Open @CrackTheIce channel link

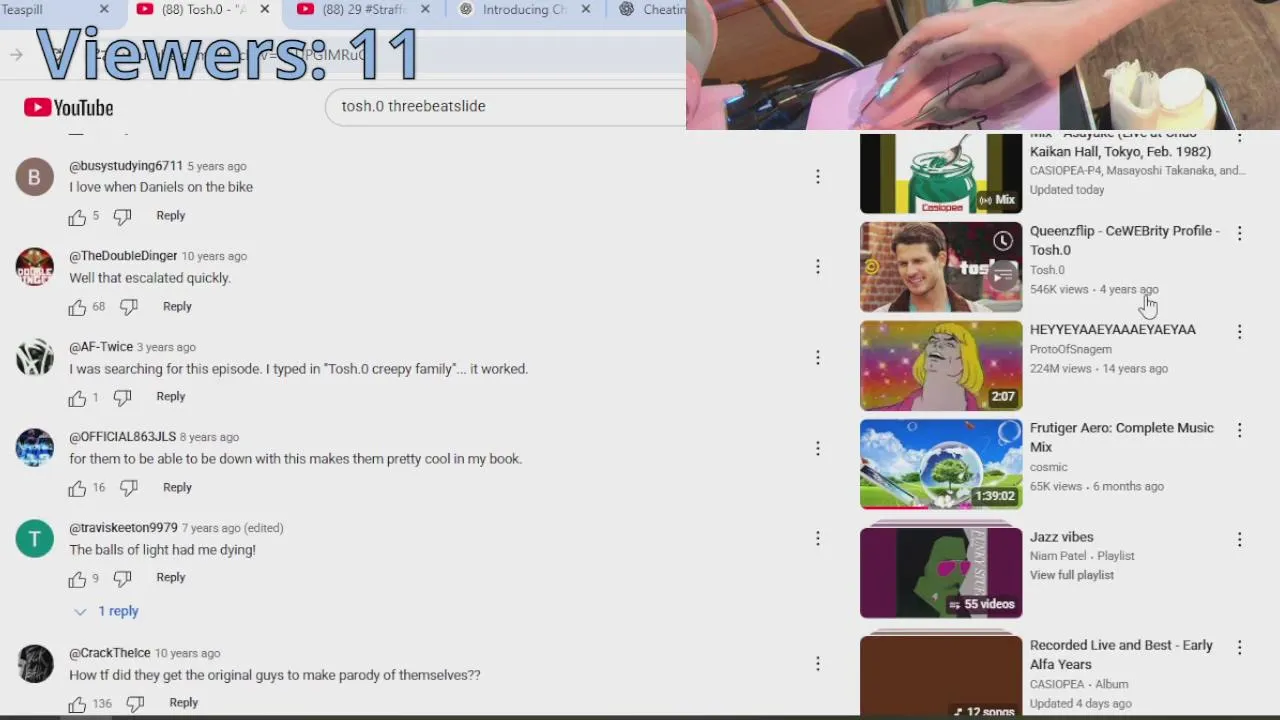pyautogui.click(x=109, y=653)
